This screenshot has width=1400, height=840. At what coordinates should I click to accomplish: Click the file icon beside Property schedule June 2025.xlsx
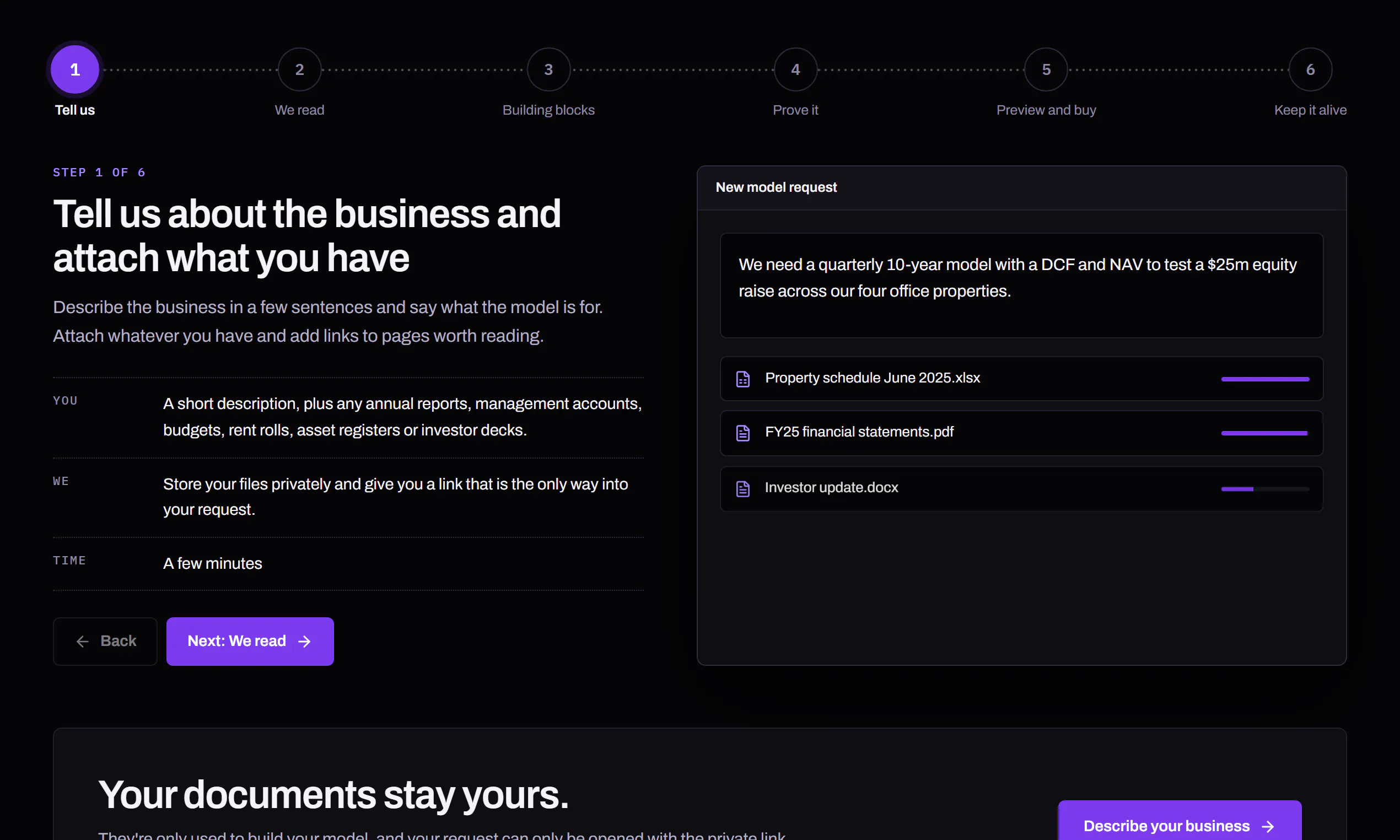(742, 379)
